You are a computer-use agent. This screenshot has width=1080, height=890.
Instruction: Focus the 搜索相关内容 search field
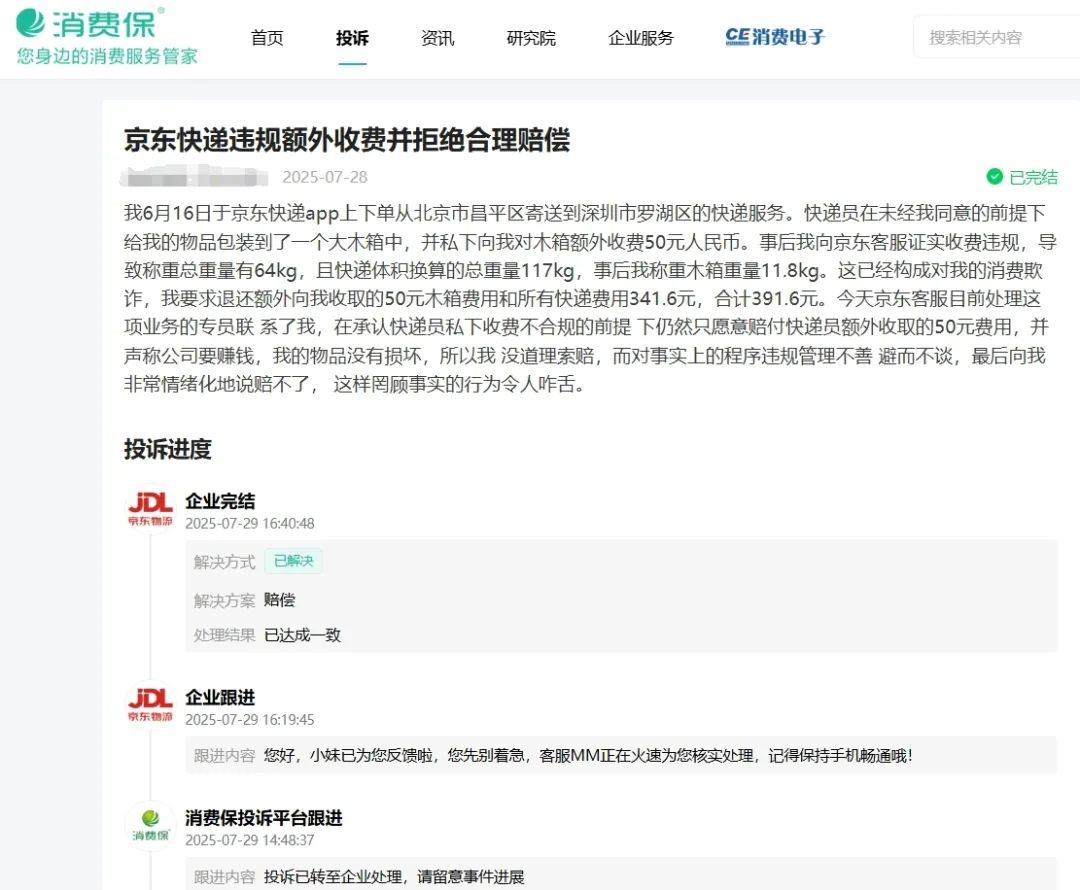[997, 37]
